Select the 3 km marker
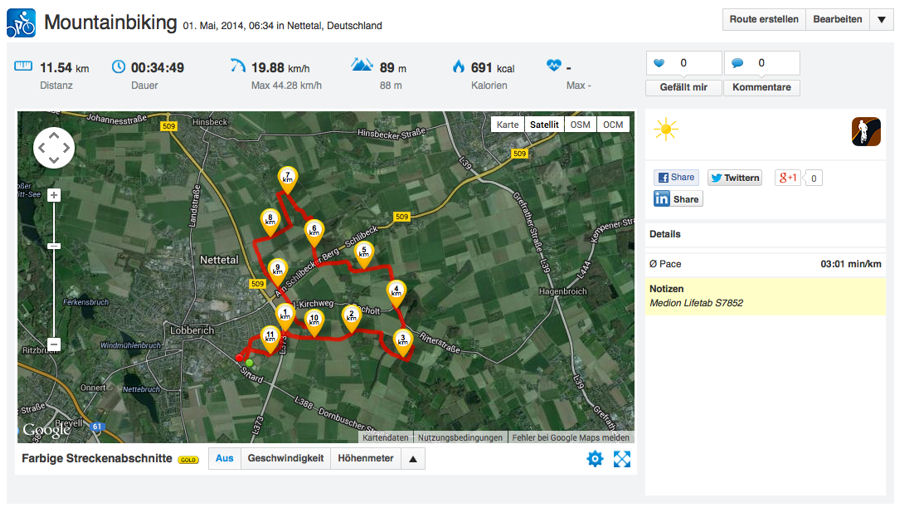 (403, 343)
